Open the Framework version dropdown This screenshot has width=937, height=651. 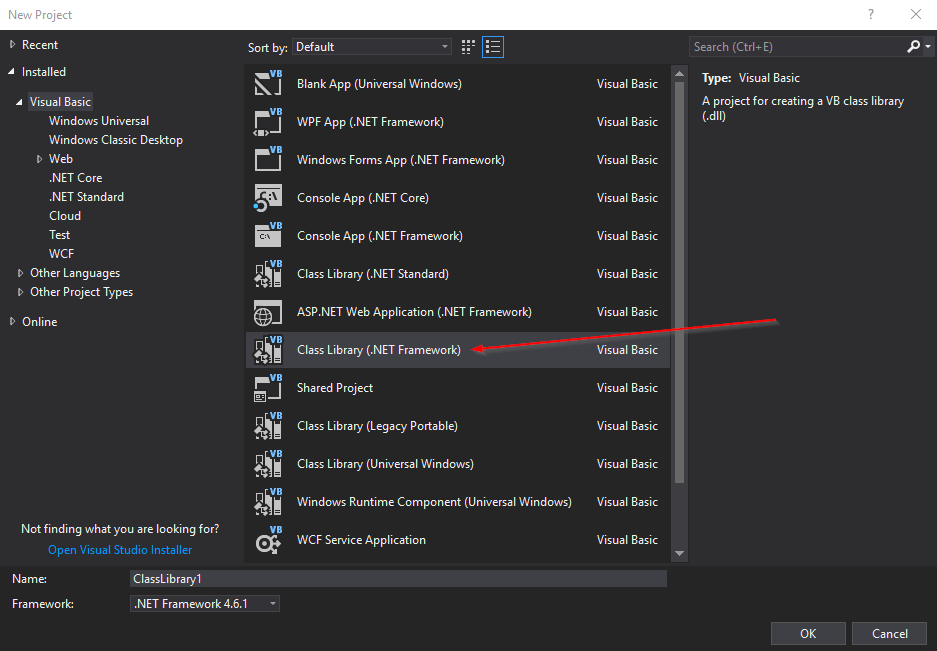coord(205,604)
